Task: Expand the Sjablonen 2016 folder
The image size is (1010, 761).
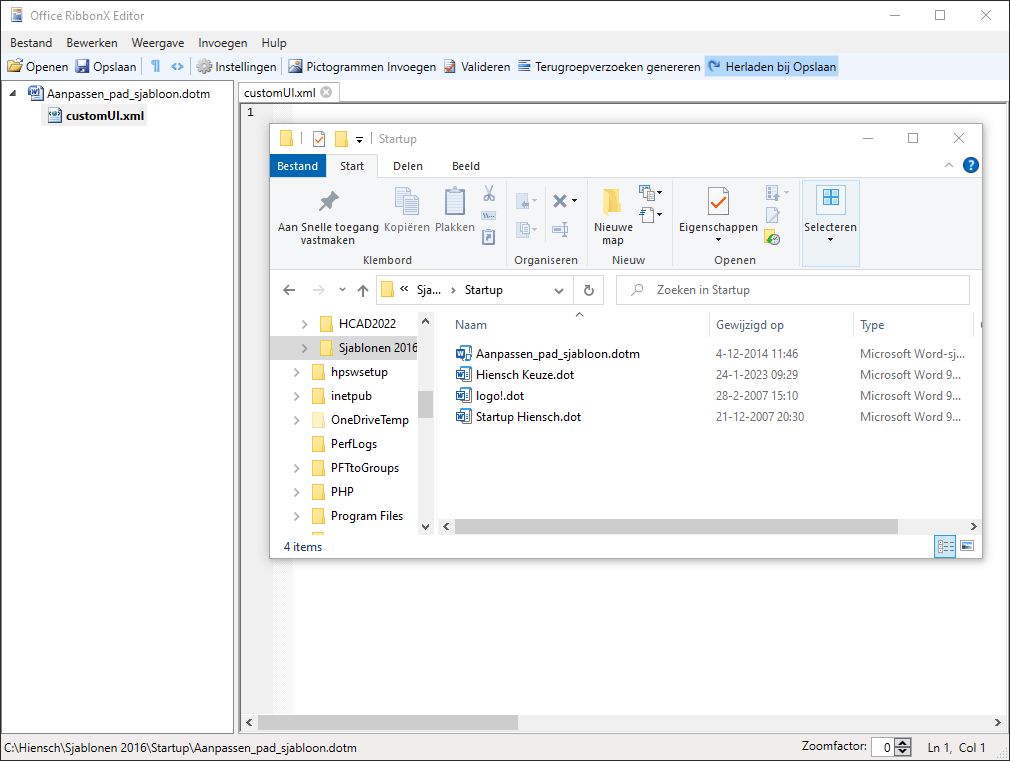Action: coord(304,348)
